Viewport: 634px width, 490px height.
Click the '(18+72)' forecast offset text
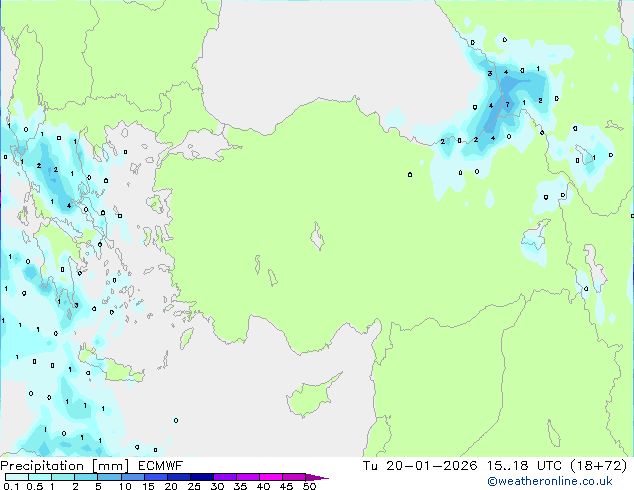coord(598,466)
